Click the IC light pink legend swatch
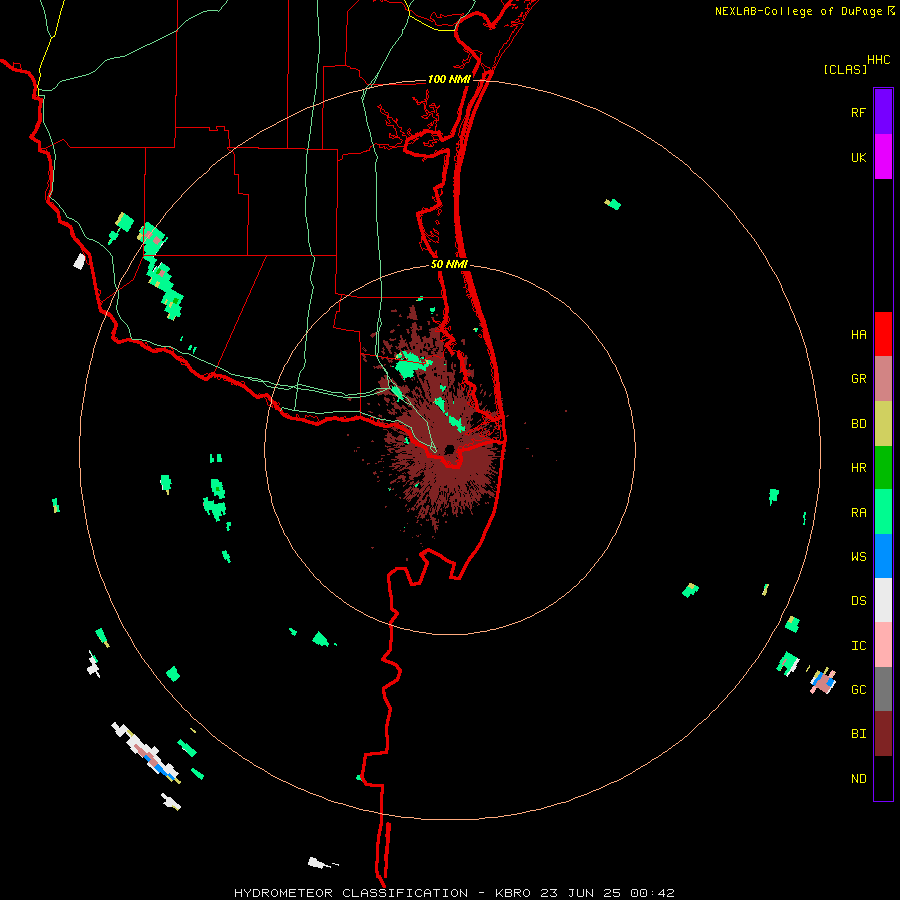The image size is (900, 900). [883, 645]
